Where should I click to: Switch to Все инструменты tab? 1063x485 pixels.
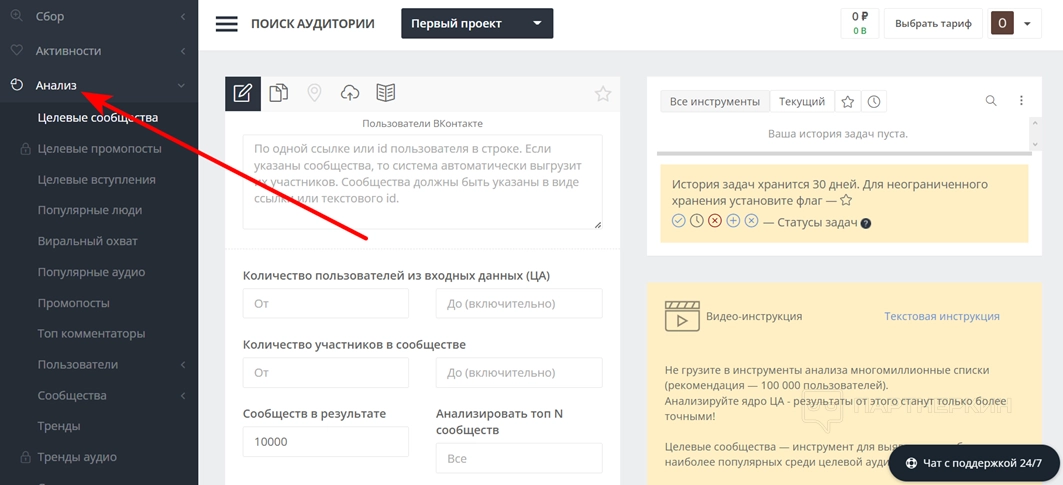(x=715, y=102)
